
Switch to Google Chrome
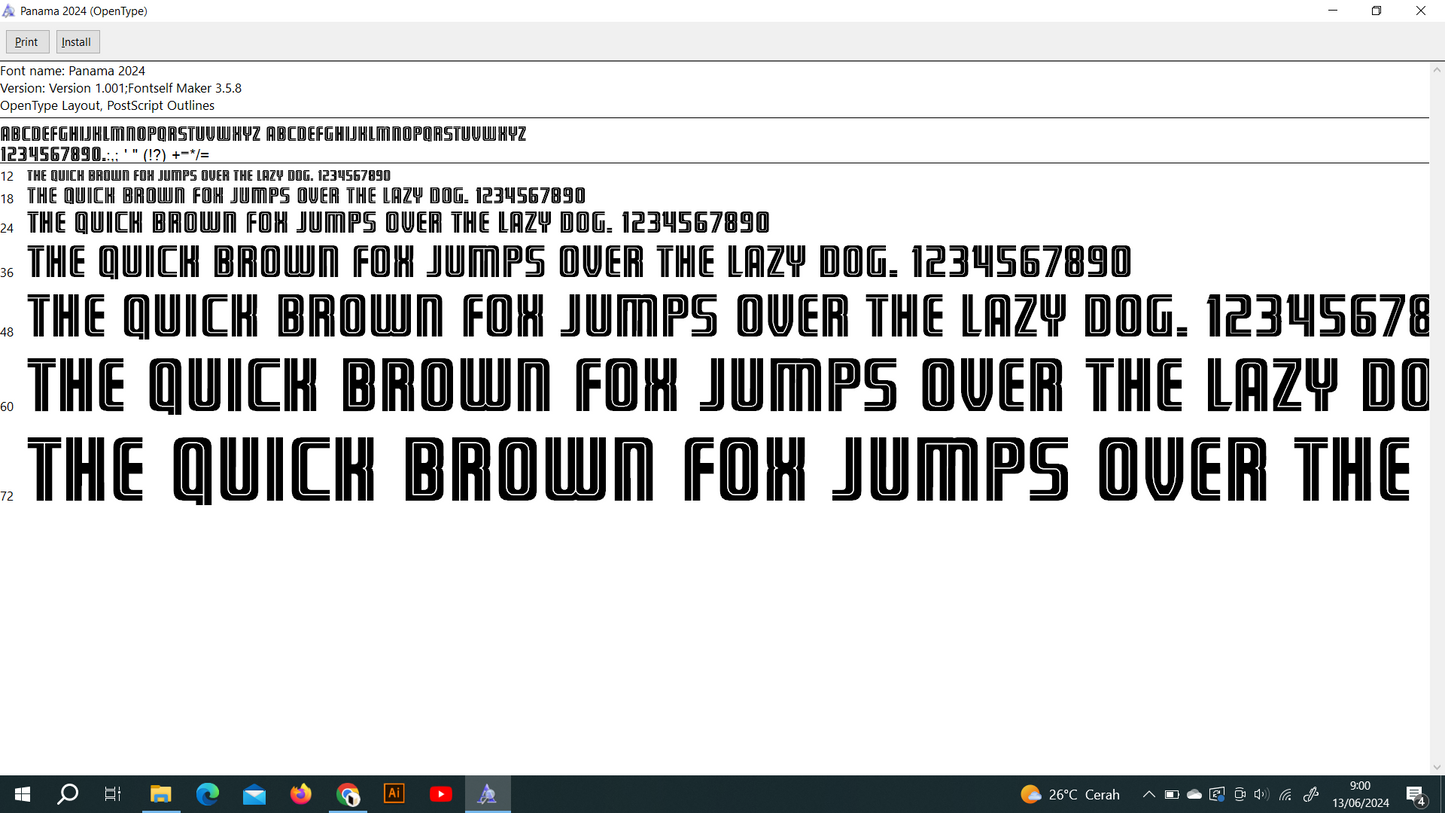(348, 794)
